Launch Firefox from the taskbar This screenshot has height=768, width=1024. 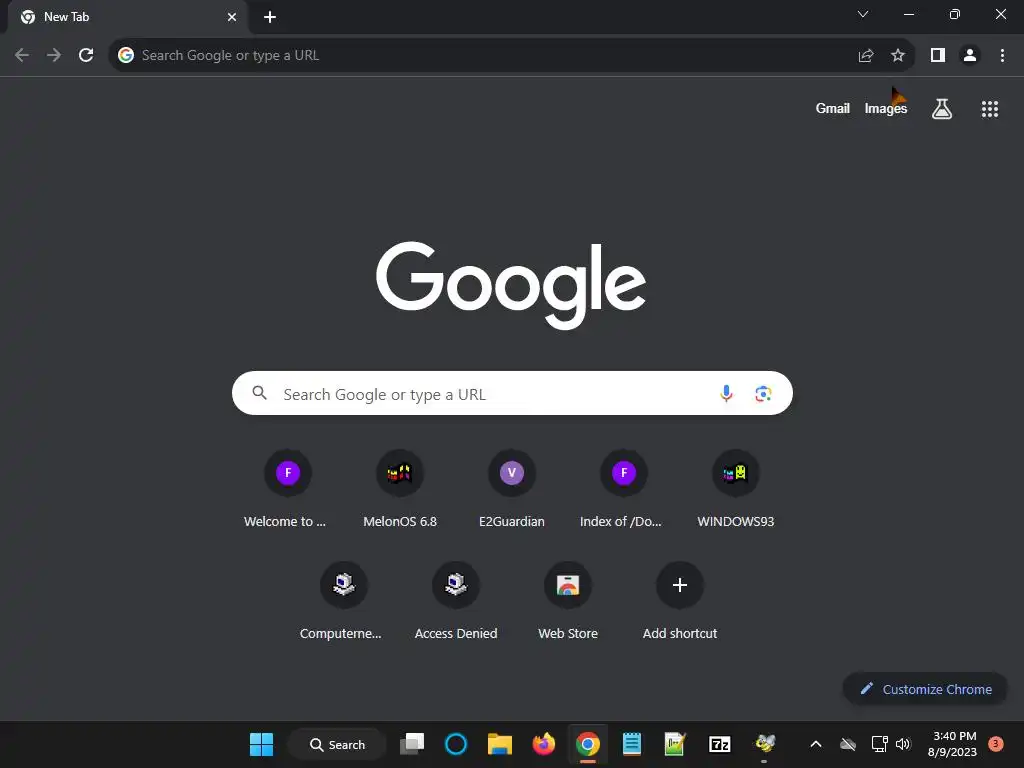543,744
